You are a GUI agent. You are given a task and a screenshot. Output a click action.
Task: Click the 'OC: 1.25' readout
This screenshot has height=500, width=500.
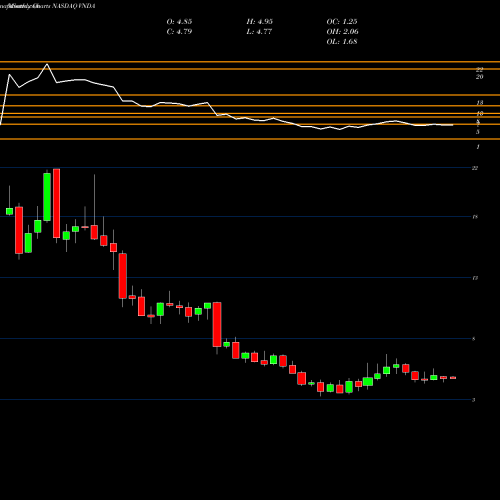point(342,22)
